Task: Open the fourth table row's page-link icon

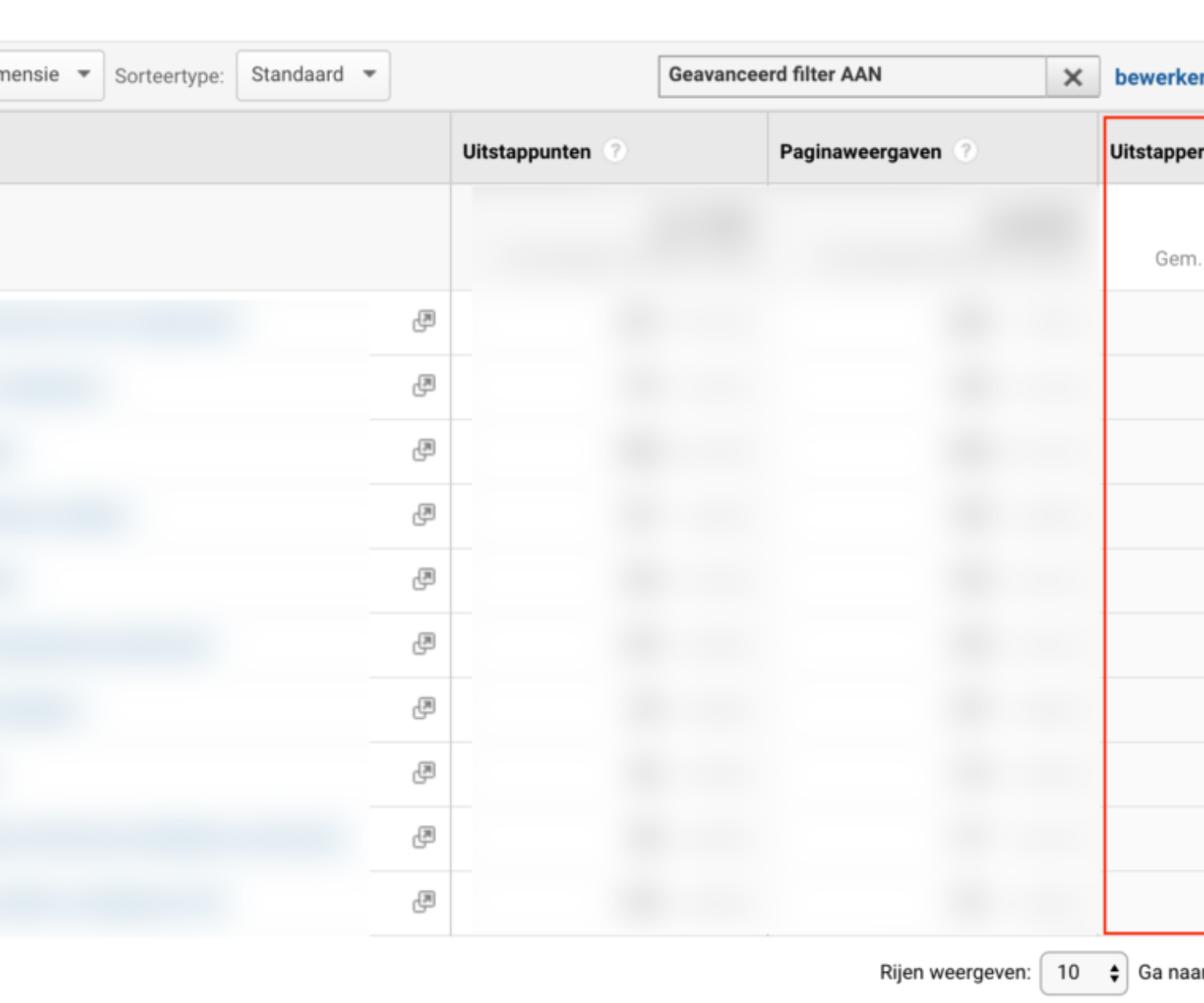Action: [x=424, y=515]
